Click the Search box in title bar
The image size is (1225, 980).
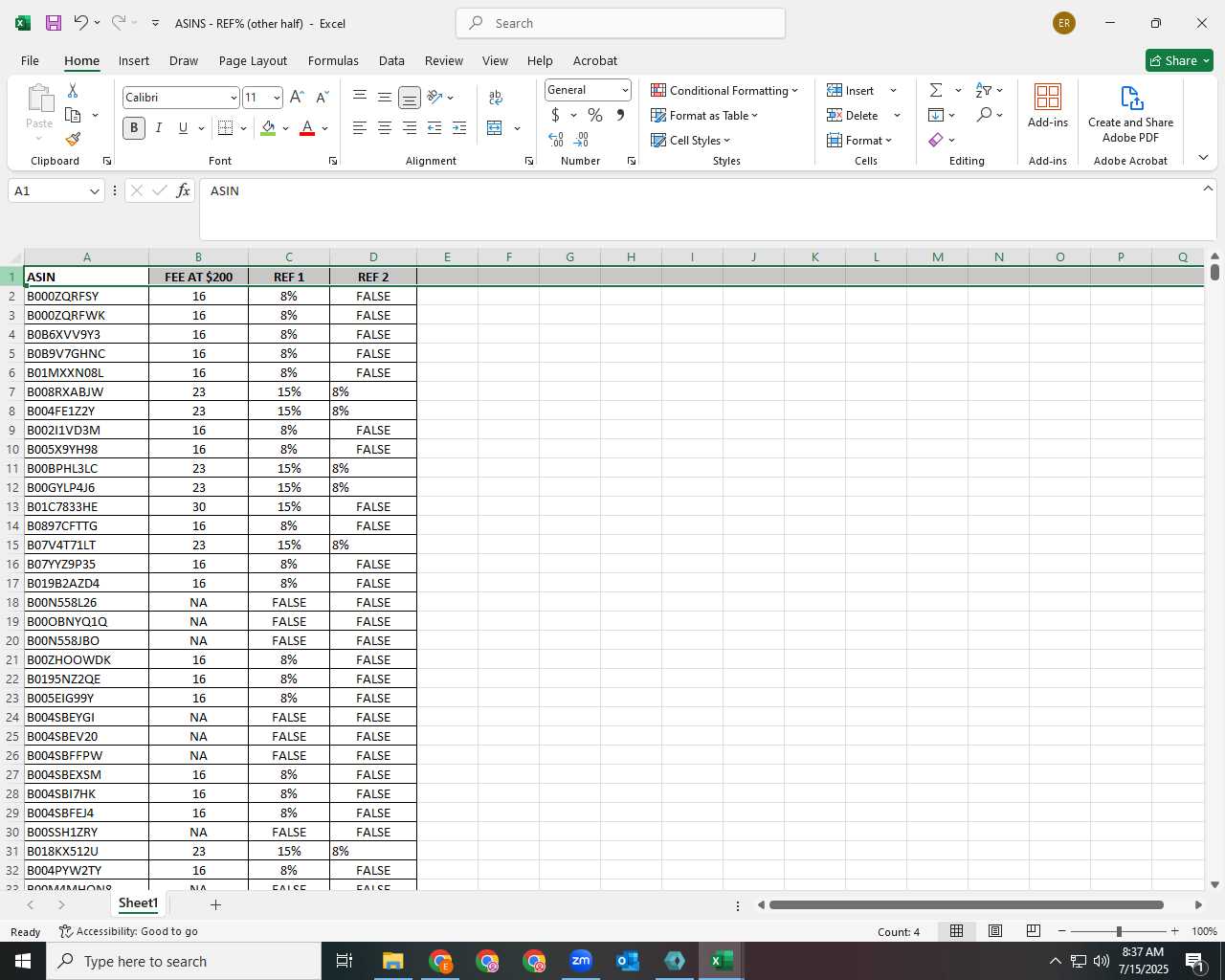click(x=620, y=23)
